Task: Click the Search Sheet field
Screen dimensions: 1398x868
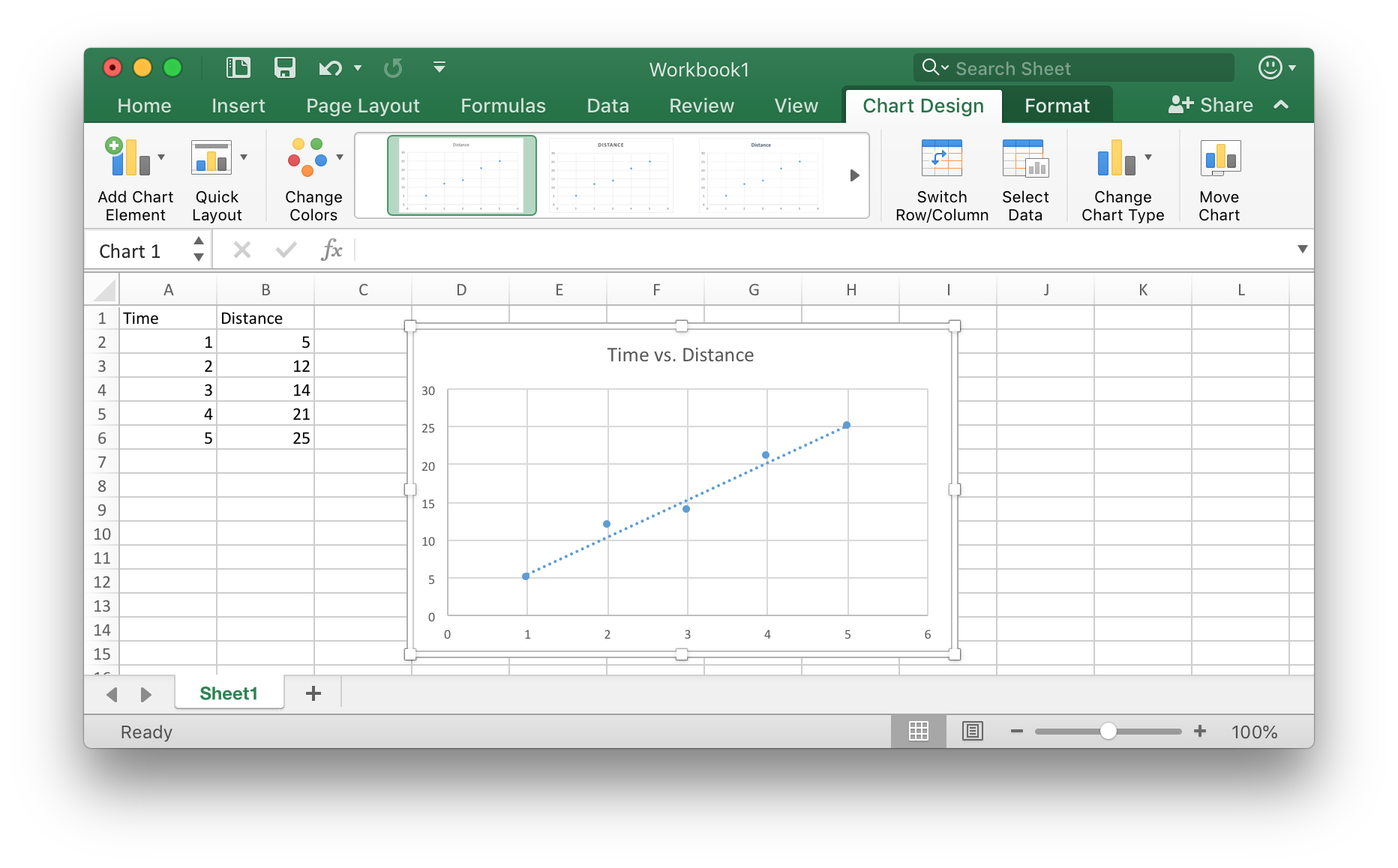Action: [1073, 68]
